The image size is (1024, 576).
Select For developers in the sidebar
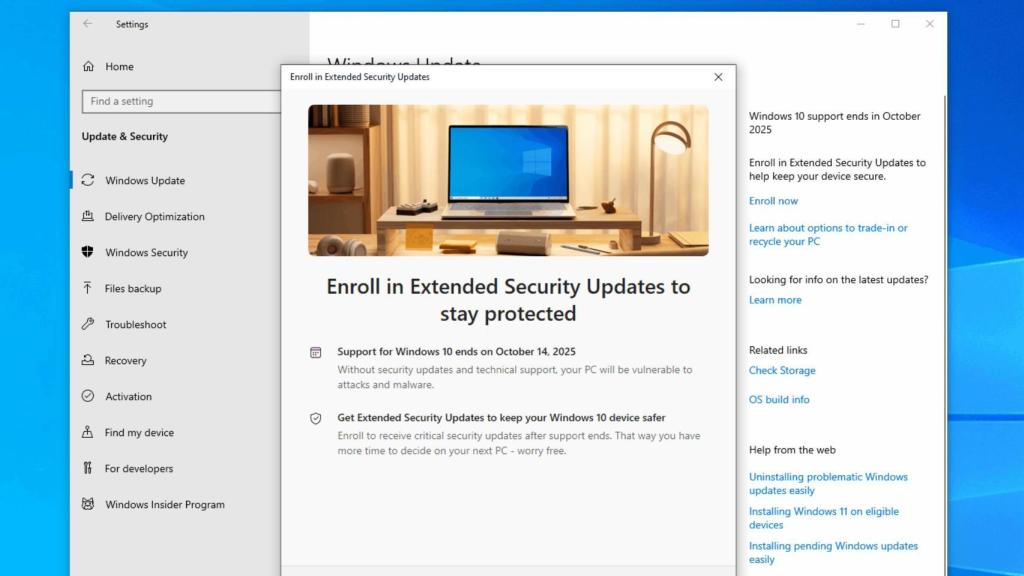coord(138,468)
